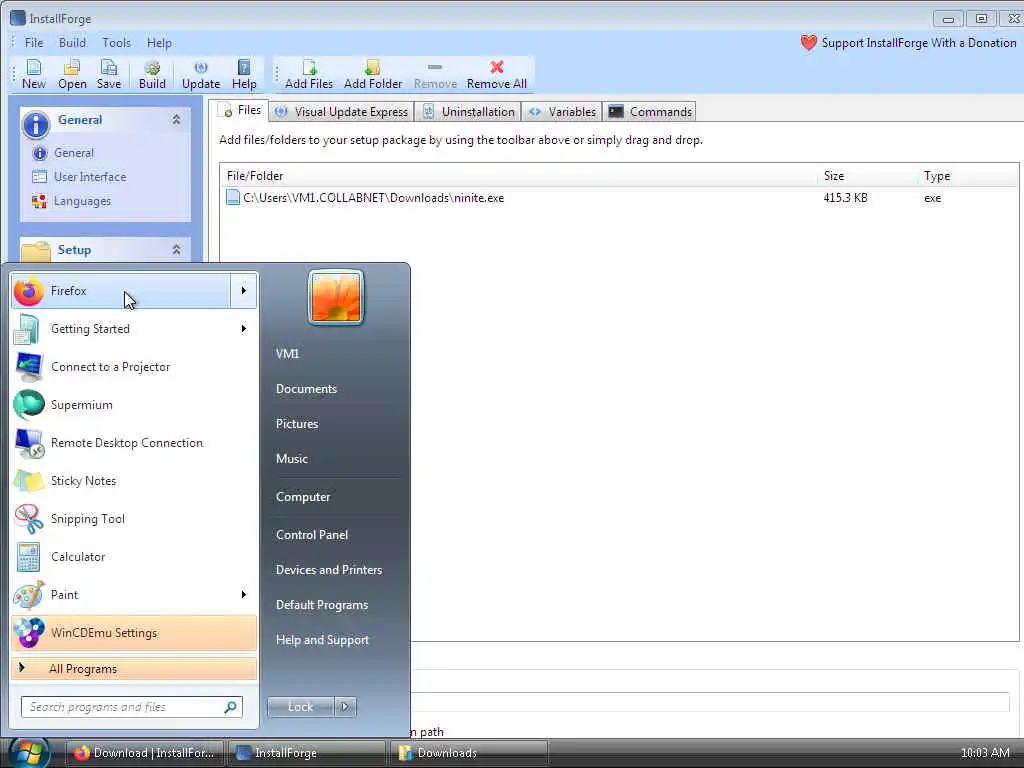Image resolution: width=1024 pixels, height=768 pixels.
Task: Click the Windows Start orb
Action: coord(29,752)
